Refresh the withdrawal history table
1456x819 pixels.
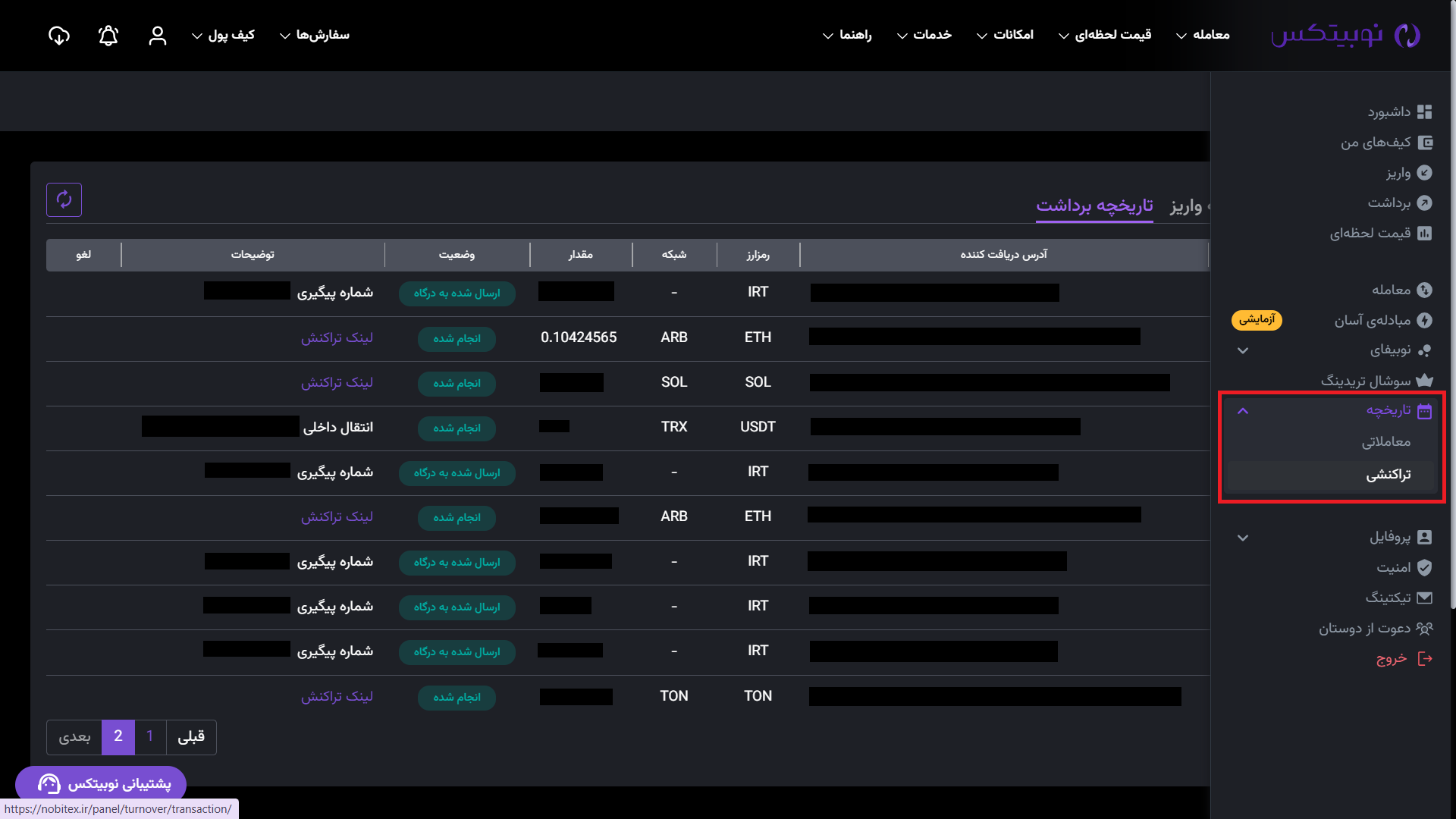(x=64, y=199)
